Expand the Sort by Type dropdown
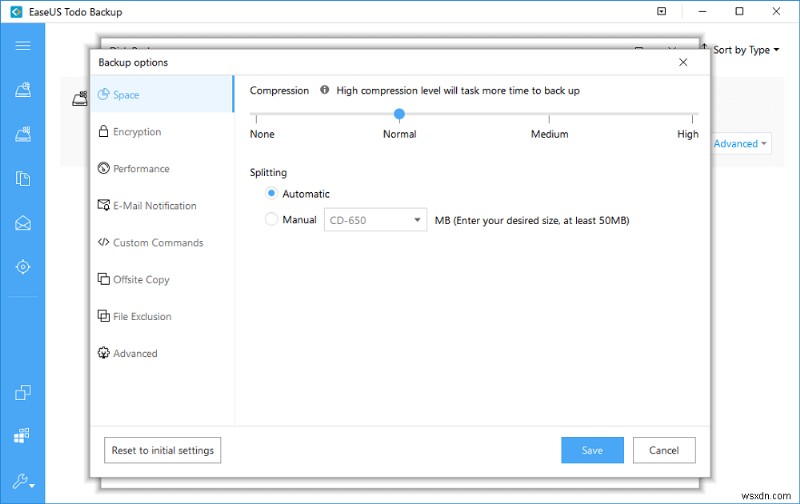 [741, 50]
